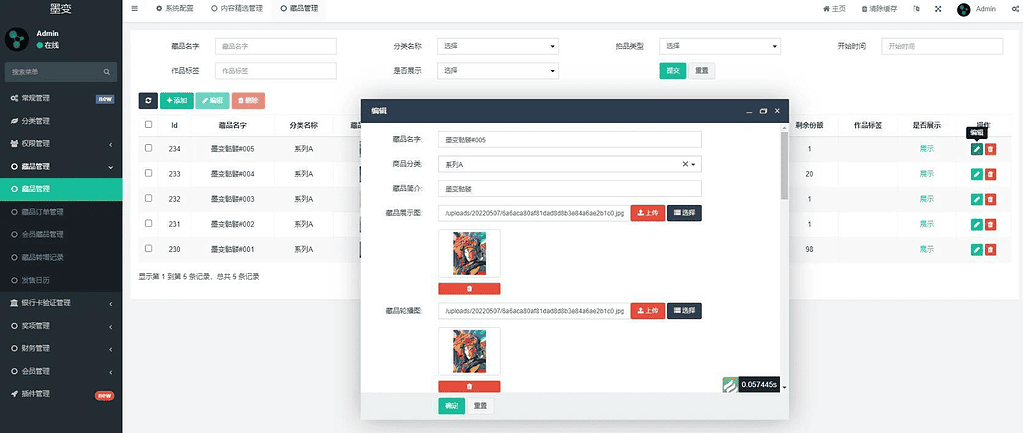Toggle the sidebar hamburger menu icon

tap(134, 9)
